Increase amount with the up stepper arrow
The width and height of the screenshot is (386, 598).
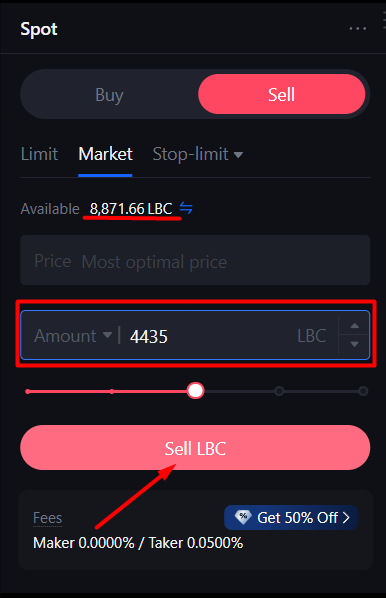click(355, 325)
